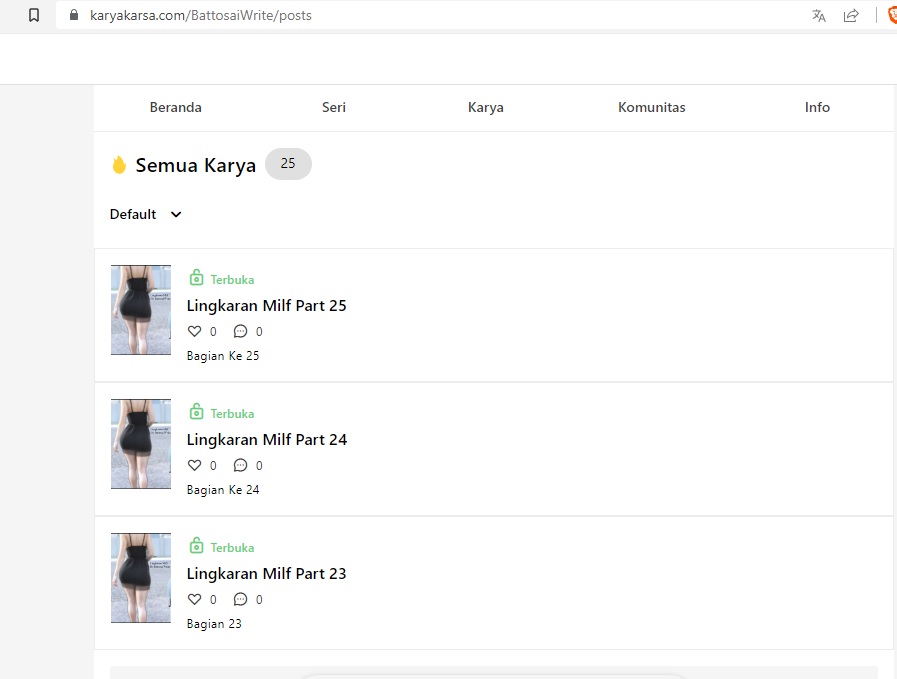Open the Brave shields icon
This screenshot has height=679, width=897.
(892, 15)
